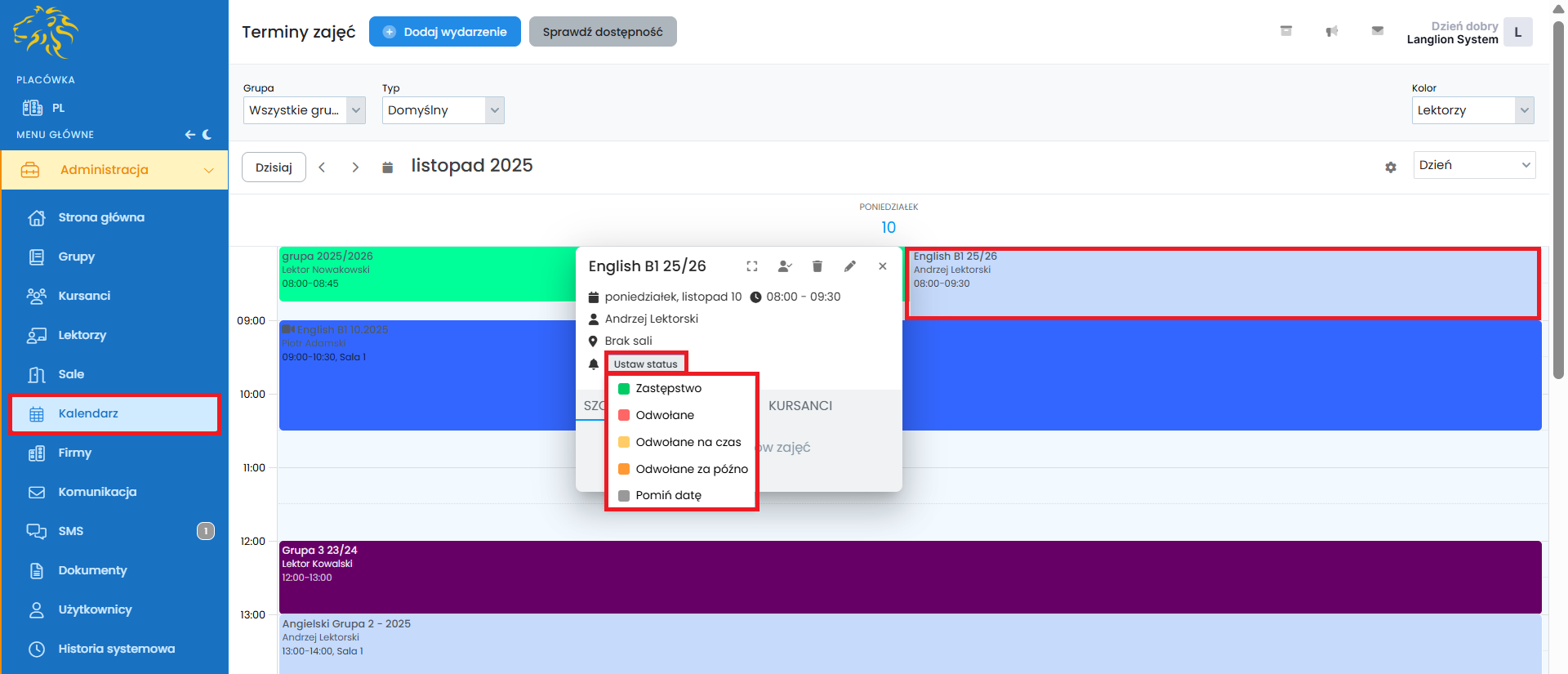Click the Sprawdź dostępność button
This screenshot has height=674, width=1568.
(602, 32)
